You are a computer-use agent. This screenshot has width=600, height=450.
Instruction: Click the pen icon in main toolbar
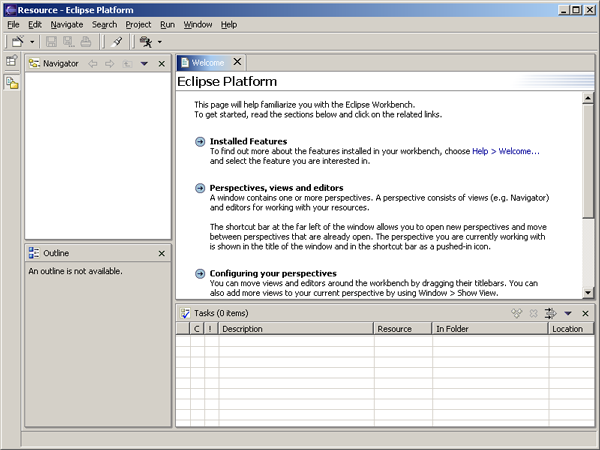(117, 42)
